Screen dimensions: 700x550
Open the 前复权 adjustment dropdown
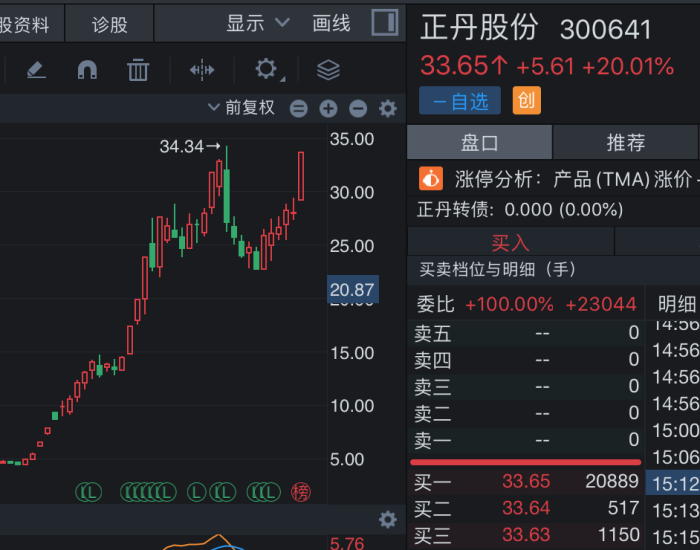point(241,107)
